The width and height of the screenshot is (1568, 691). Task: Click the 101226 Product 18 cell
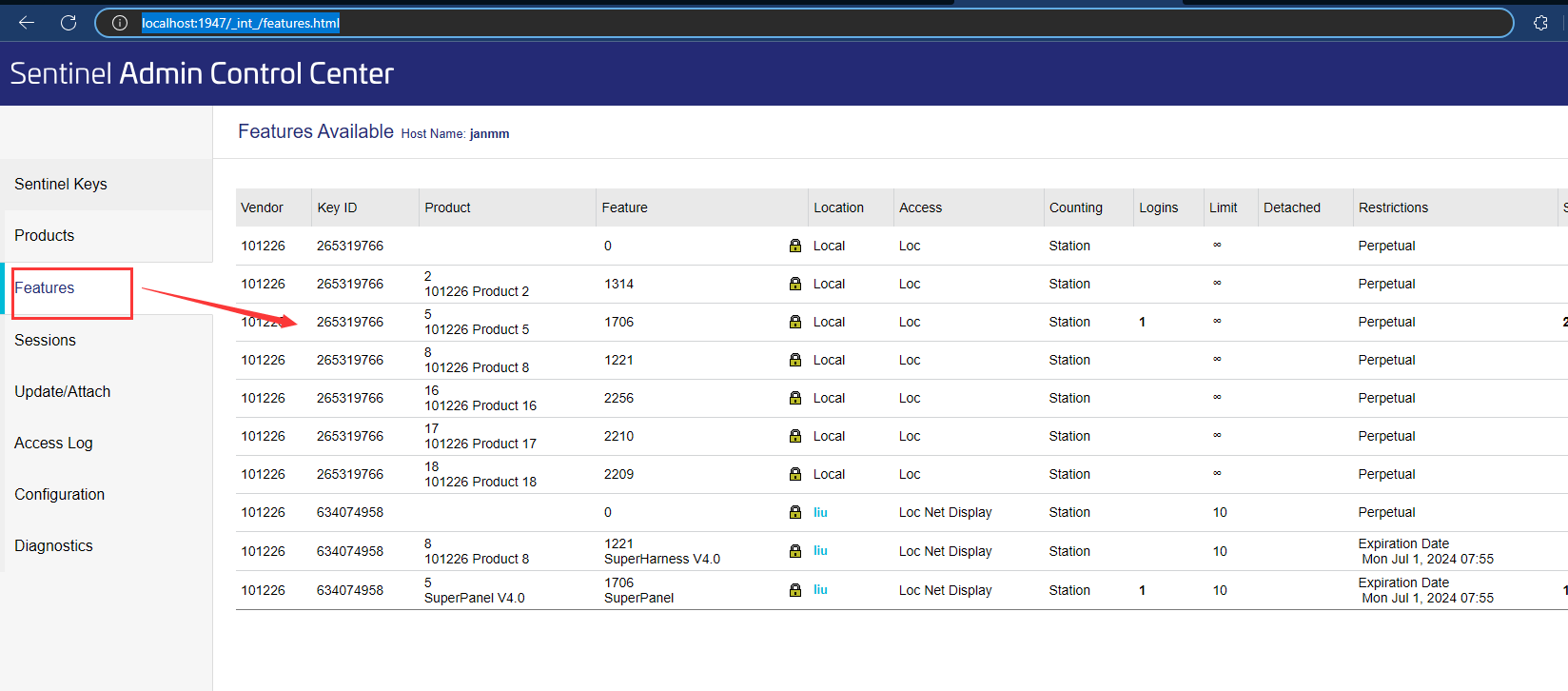pyautogui.click(x=480, y=474)
